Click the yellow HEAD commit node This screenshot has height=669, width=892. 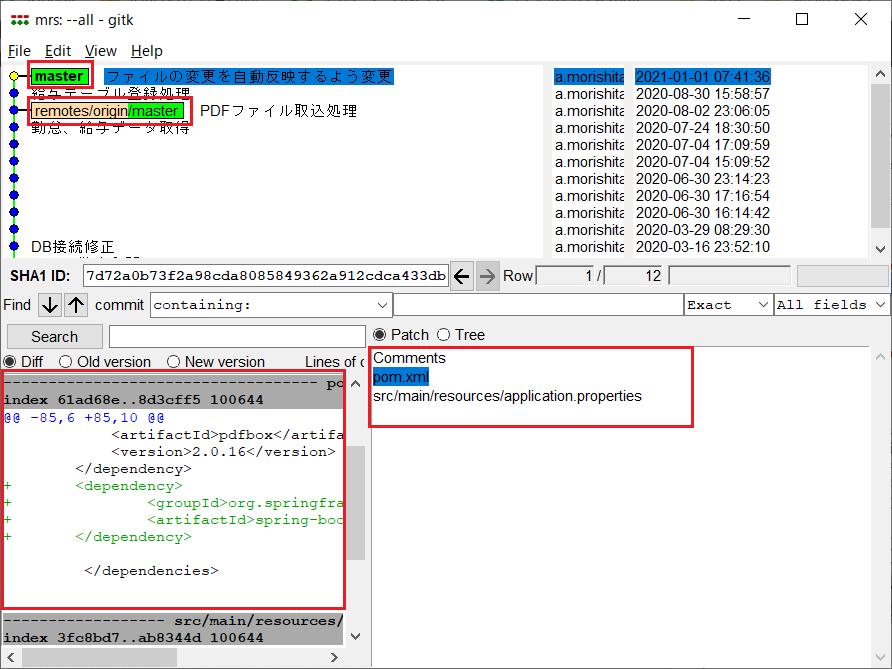coord(14,76)
